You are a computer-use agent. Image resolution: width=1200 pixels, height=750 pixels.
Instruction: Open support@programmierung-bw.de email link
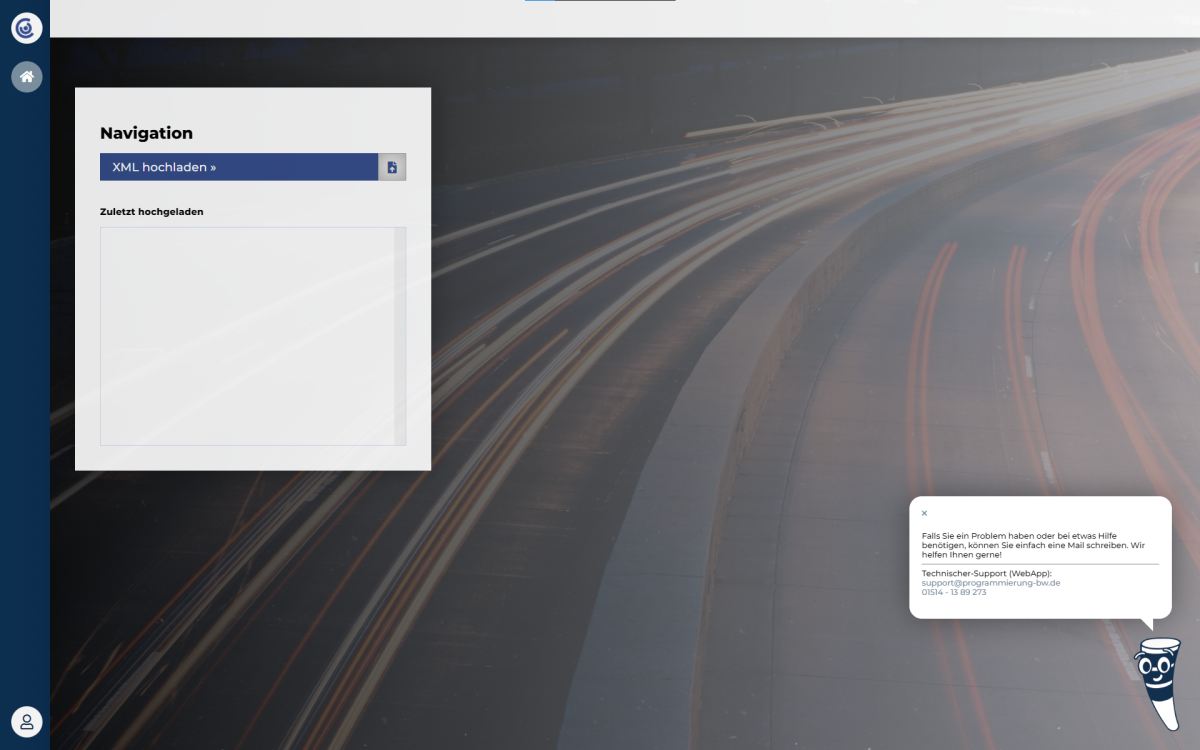click(991, 582)
